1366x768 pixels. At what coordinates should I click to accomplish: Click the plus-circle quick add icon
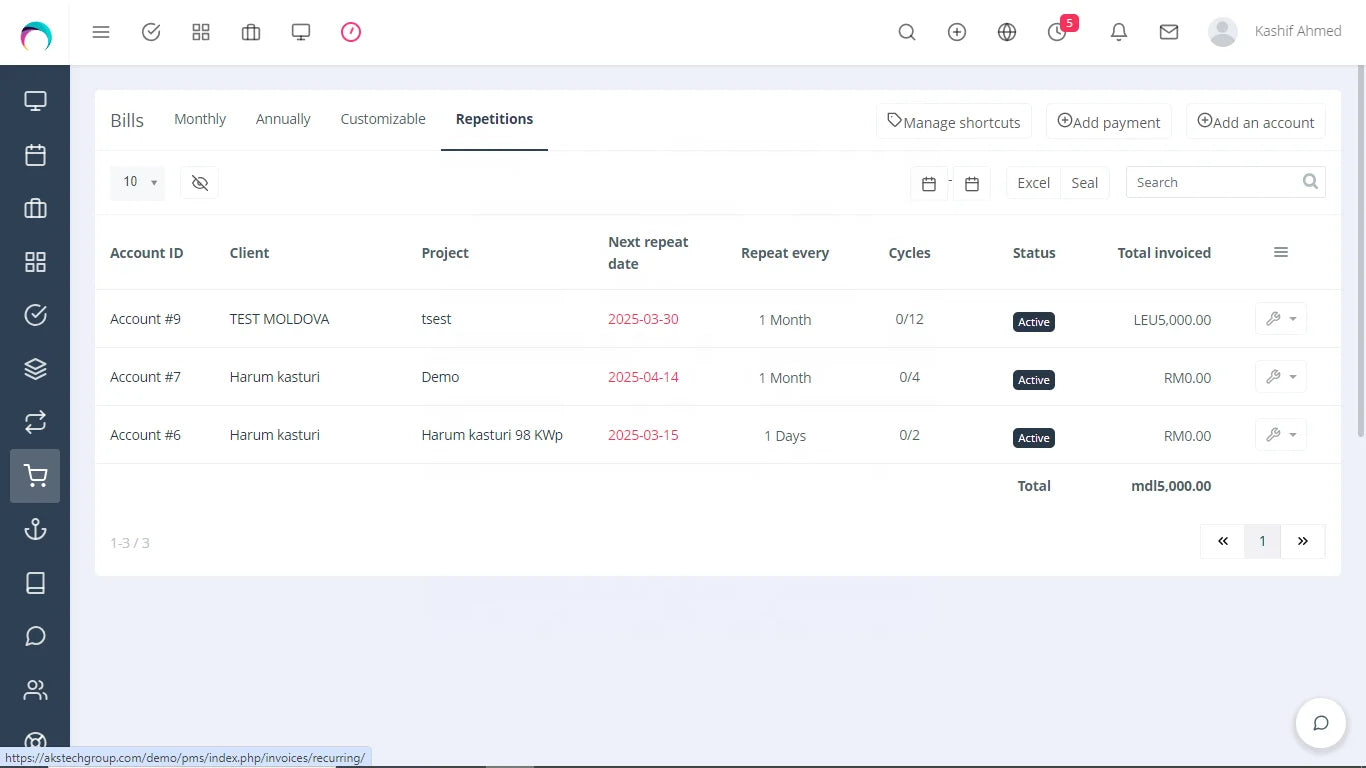[957, 32]
